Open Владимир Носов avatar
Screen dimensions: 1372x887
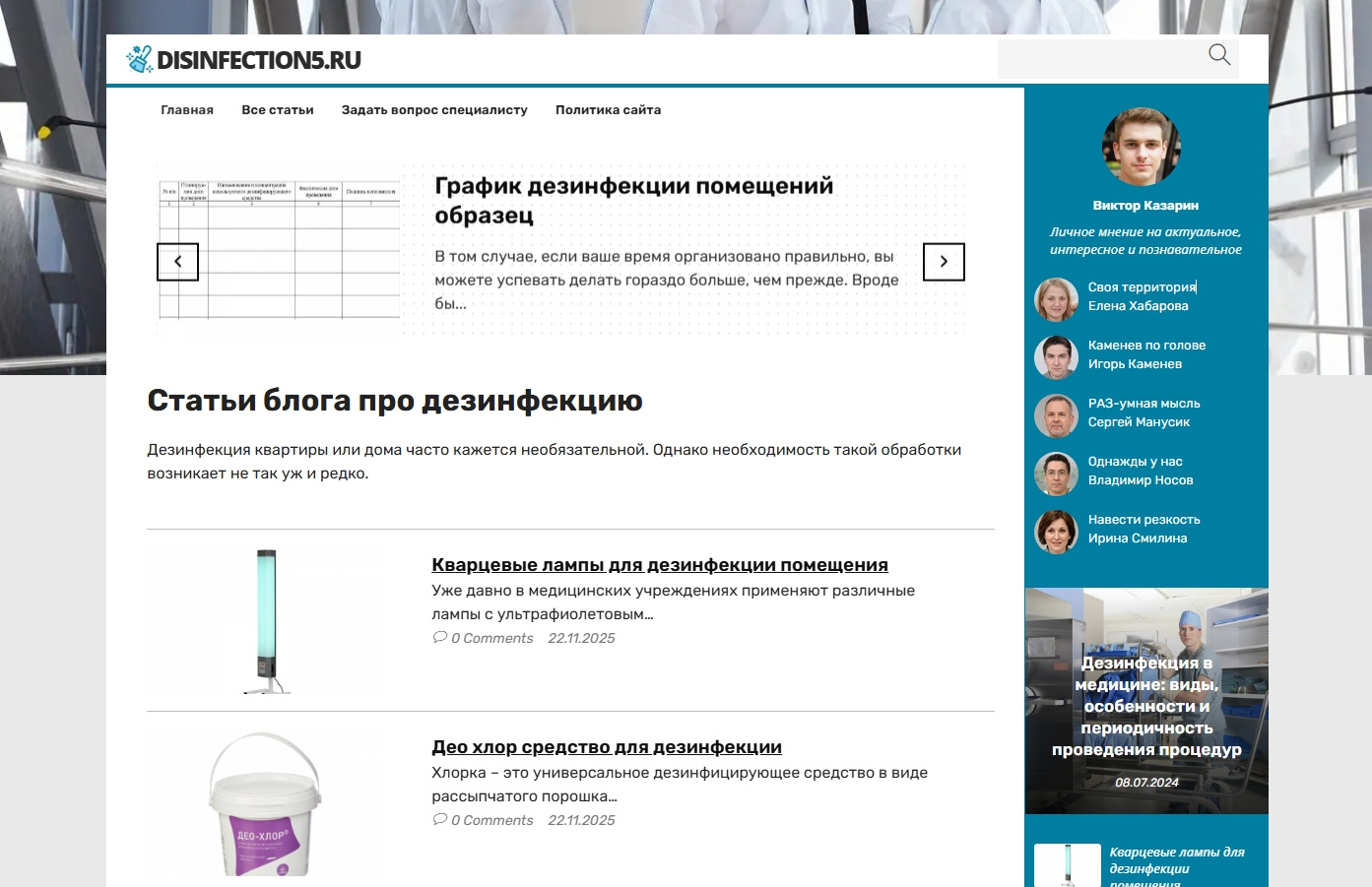(1056, 474)
